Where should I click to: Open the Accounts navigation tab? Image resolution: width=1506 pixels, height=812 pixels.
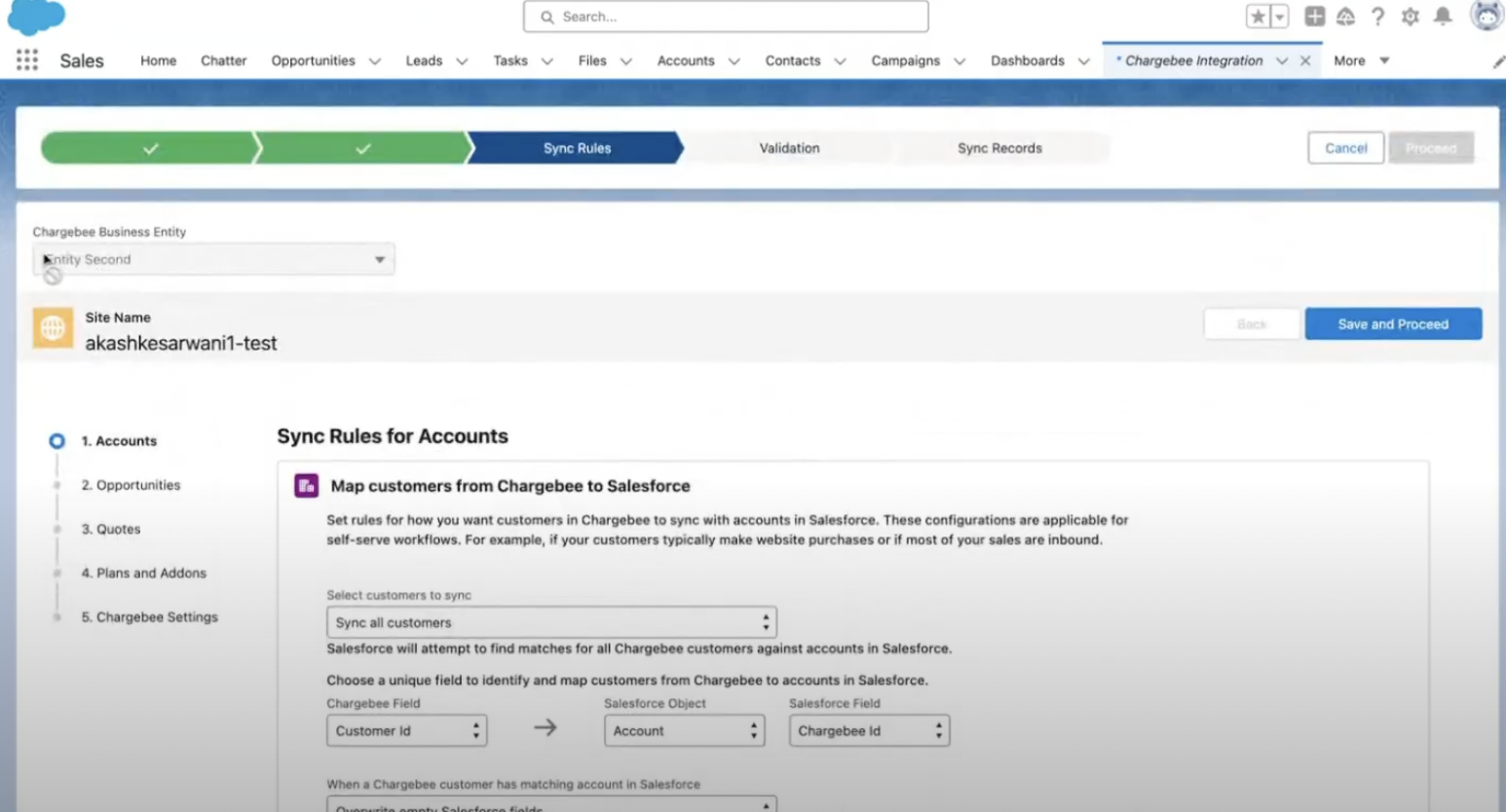[x=686, y=60]
